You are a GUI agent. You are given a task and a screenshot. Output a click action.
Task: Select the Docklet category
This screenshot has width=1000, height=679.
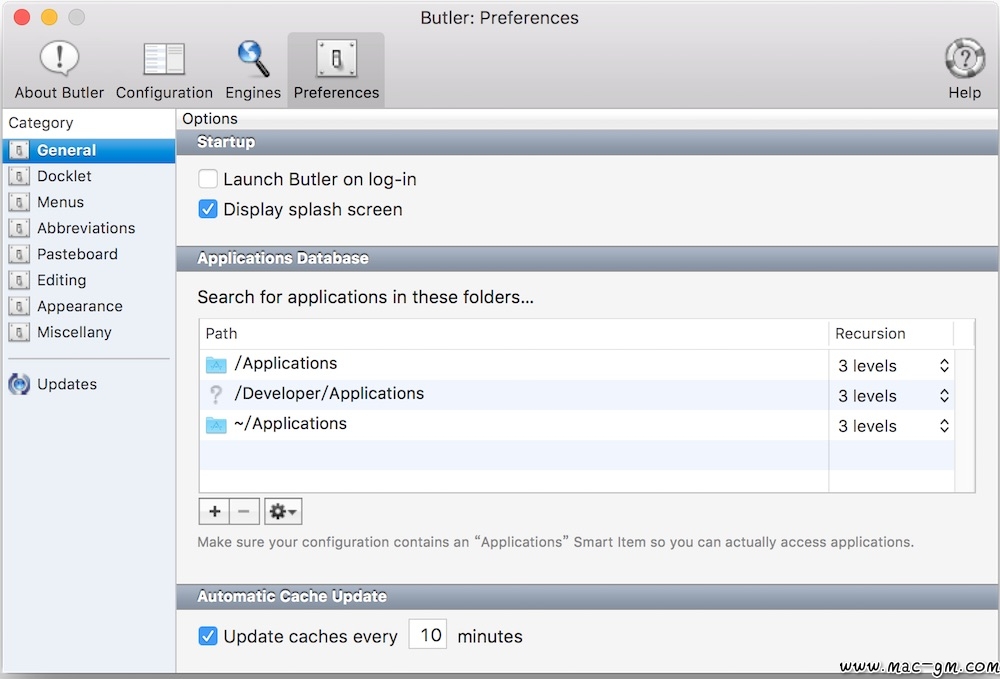[x=89, y=176]
